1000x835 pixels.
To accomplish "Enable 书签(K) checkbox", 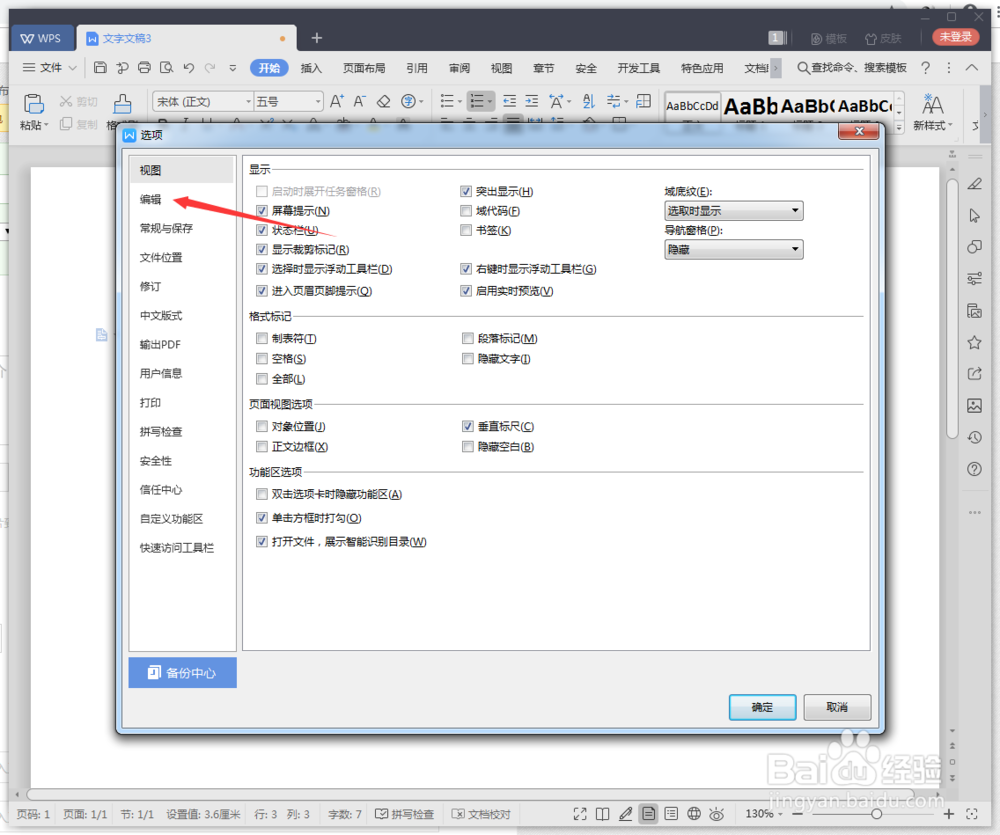I will point(466,230).
